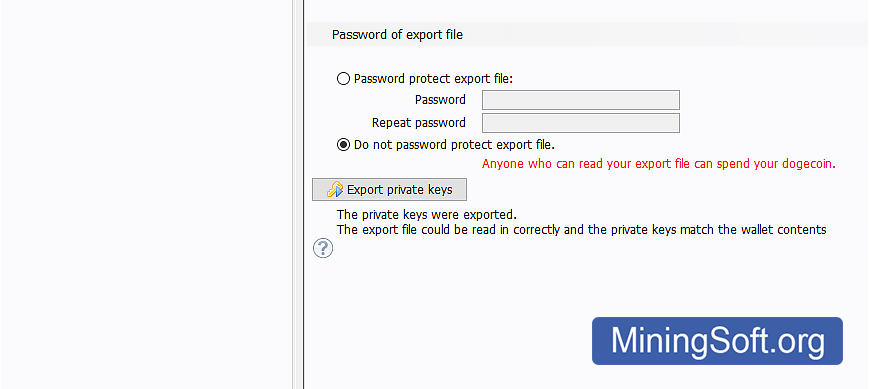Image resolution: width=871 pixels, height=389 pixels.
Task: Click the vertical divider between panels
Action: pos(303,194)
